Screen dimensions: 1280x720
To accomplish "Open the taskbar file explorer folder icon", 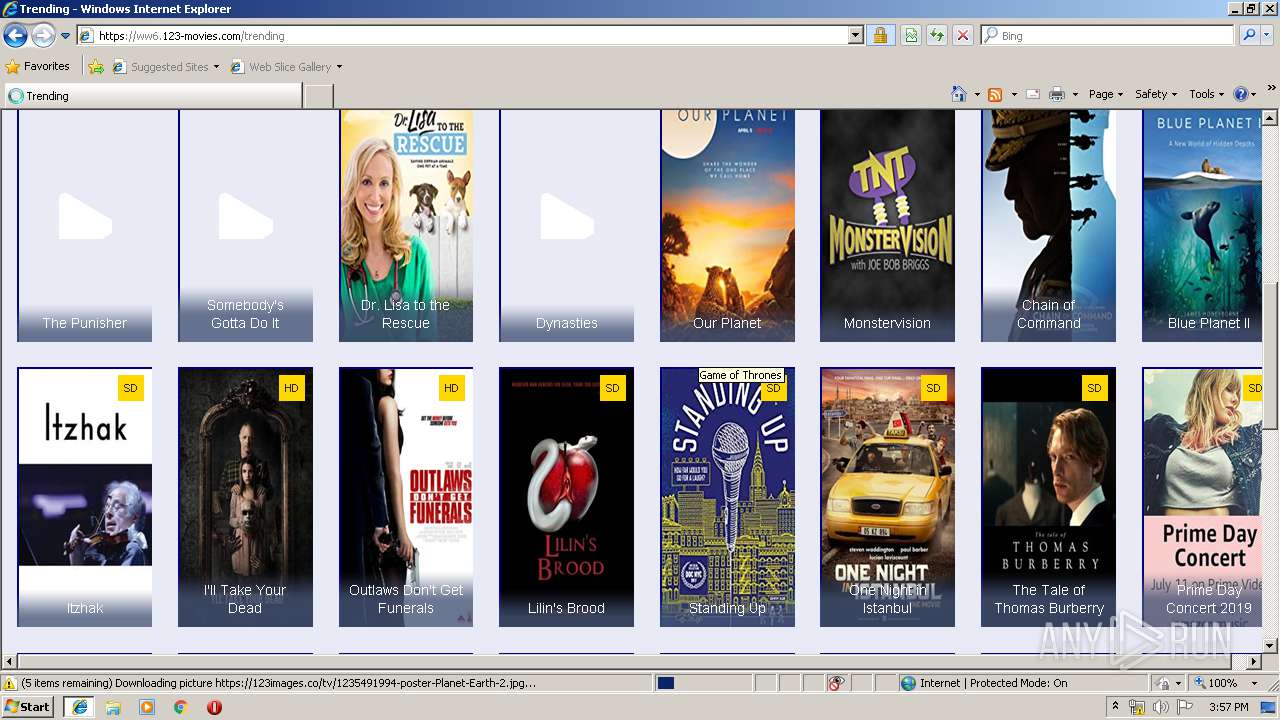I will 113,706.
